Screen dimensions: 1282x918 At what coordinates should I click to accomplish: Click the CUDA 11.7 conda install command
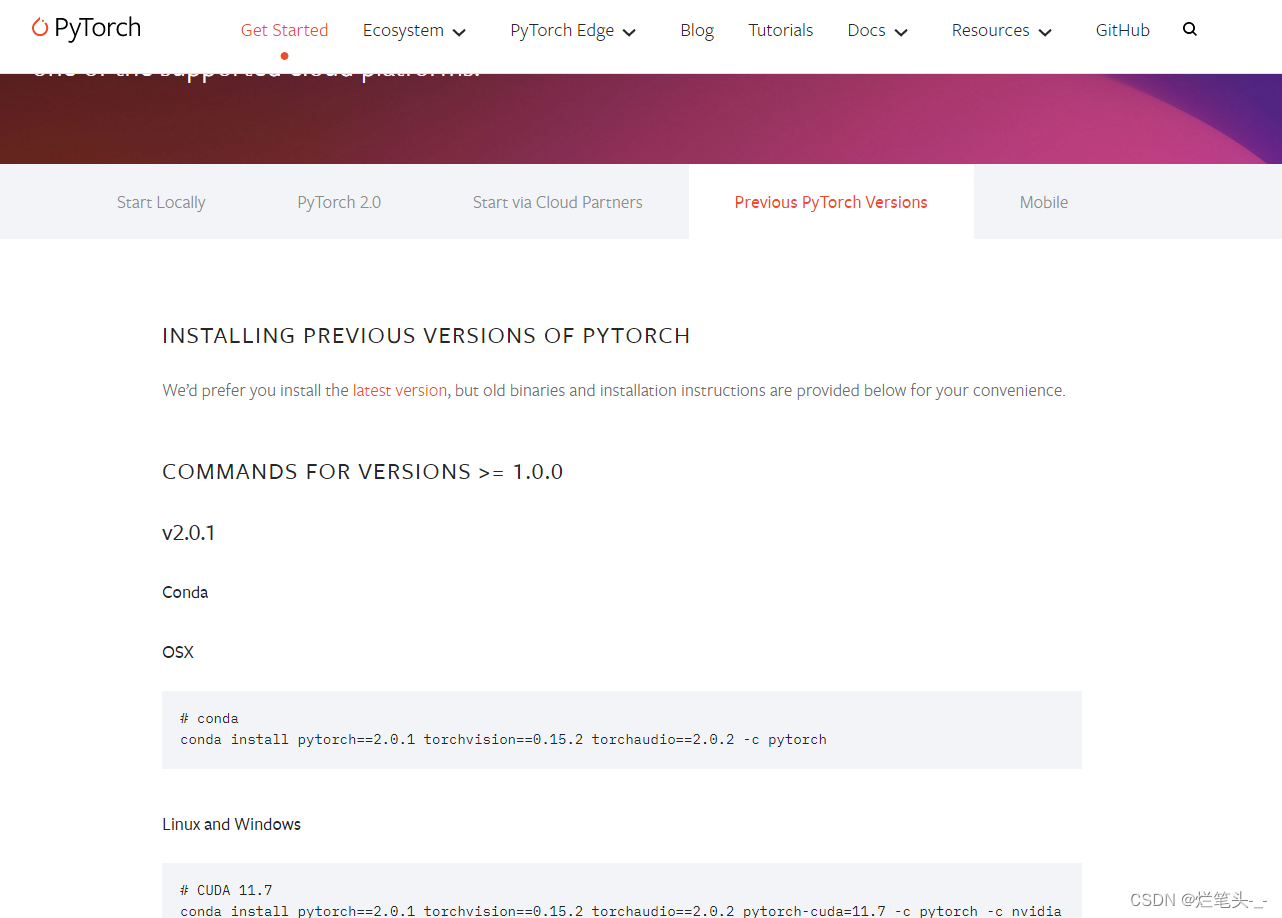(x=621, y=911)
